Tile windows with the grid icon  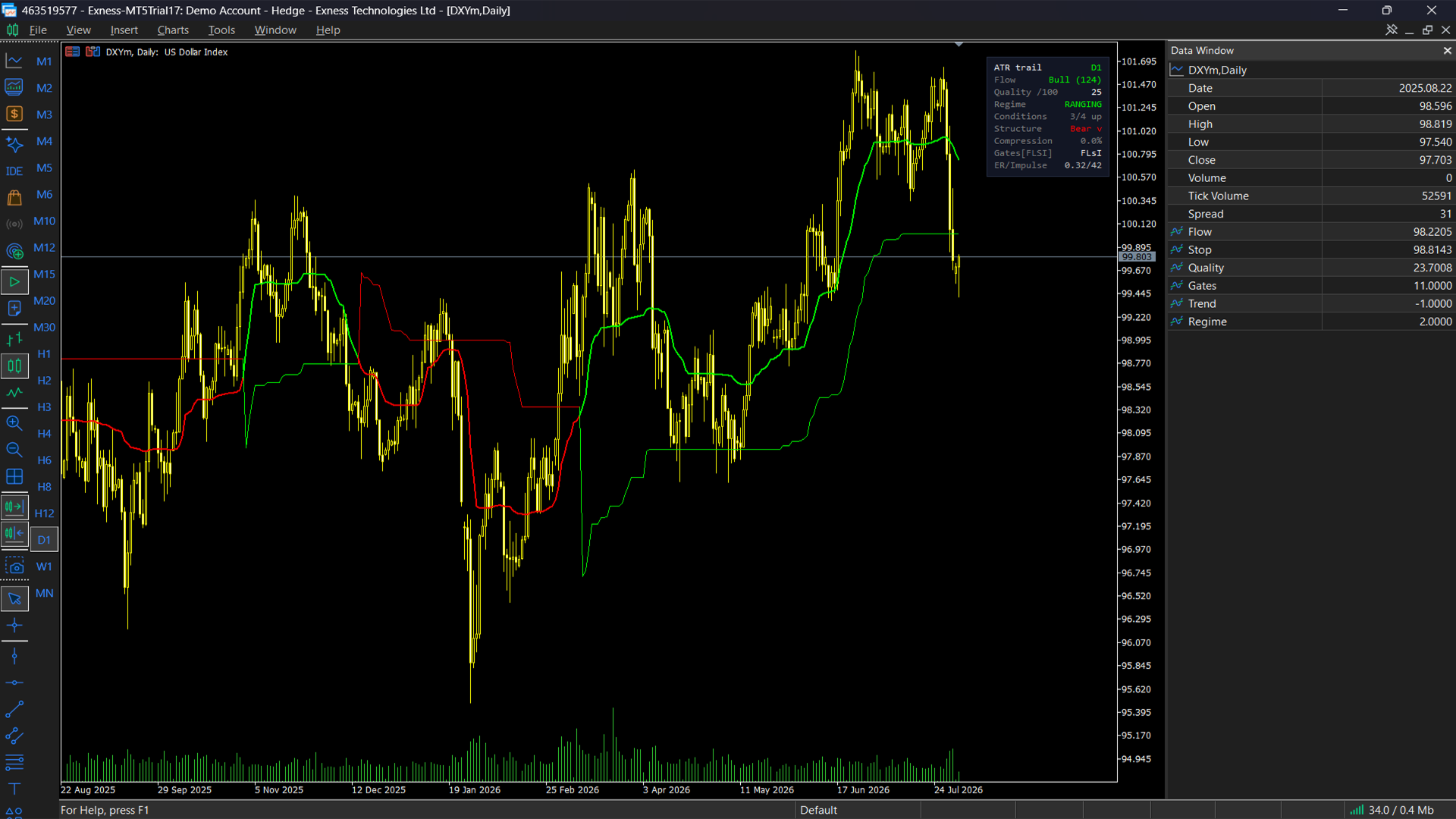tap(14, 476)
